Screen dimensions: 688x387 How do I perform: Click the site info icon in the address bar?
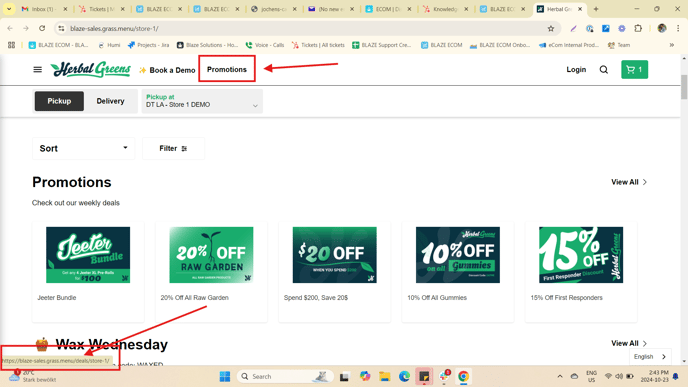pyautogui.click(x=61, y=29)
